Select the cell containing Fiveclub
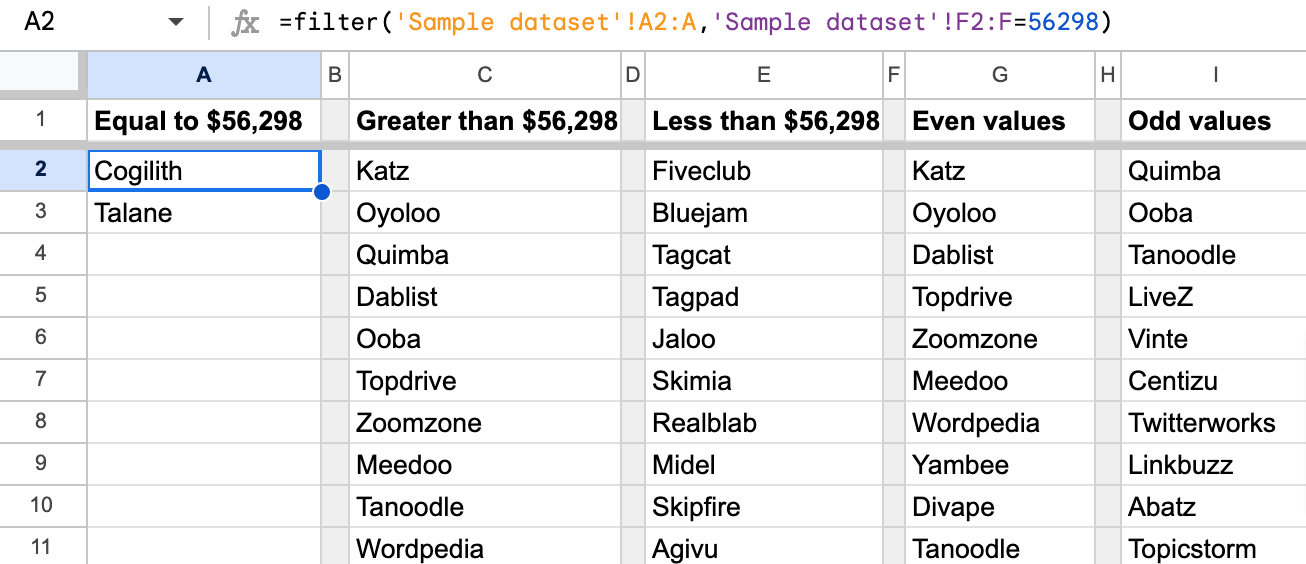This screenshot has height=564, width=1306. click(764, 170)
